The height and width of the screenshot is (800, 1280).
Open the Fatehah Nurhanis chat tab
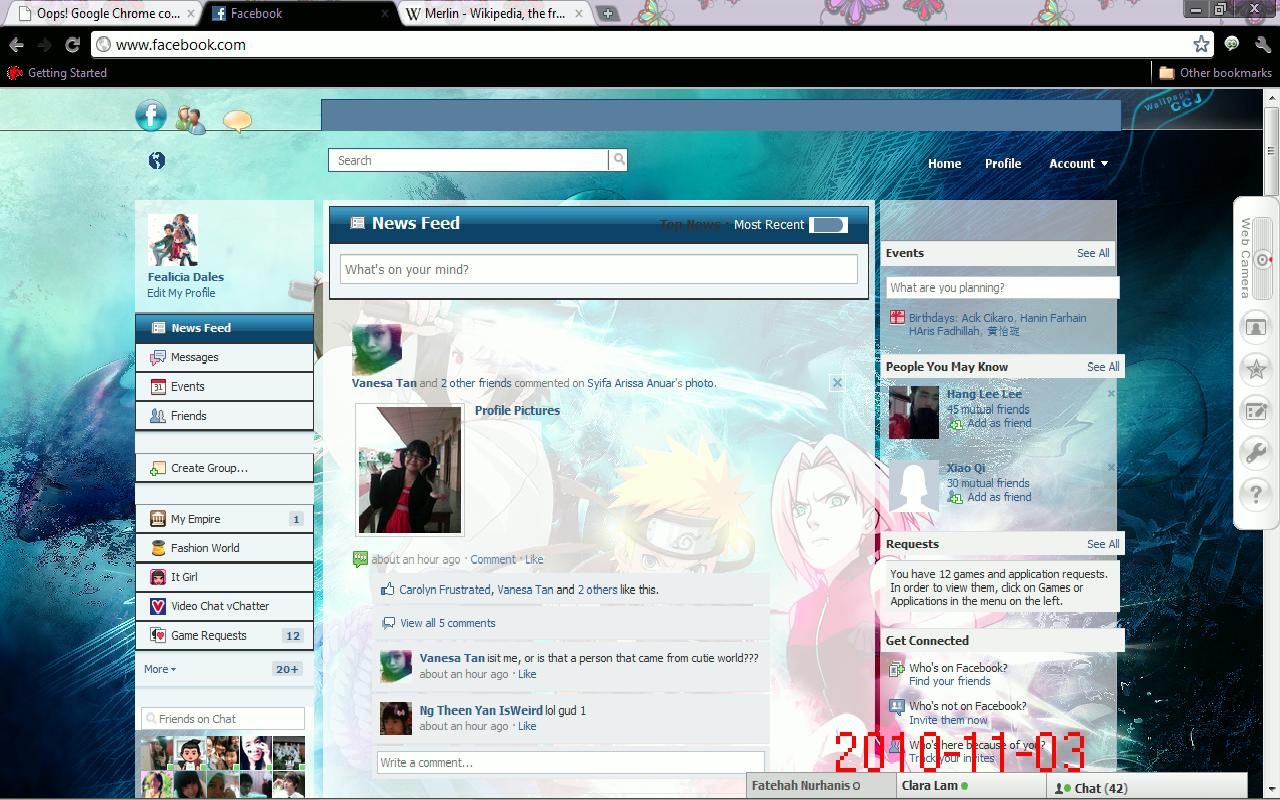tap(822, 786)
